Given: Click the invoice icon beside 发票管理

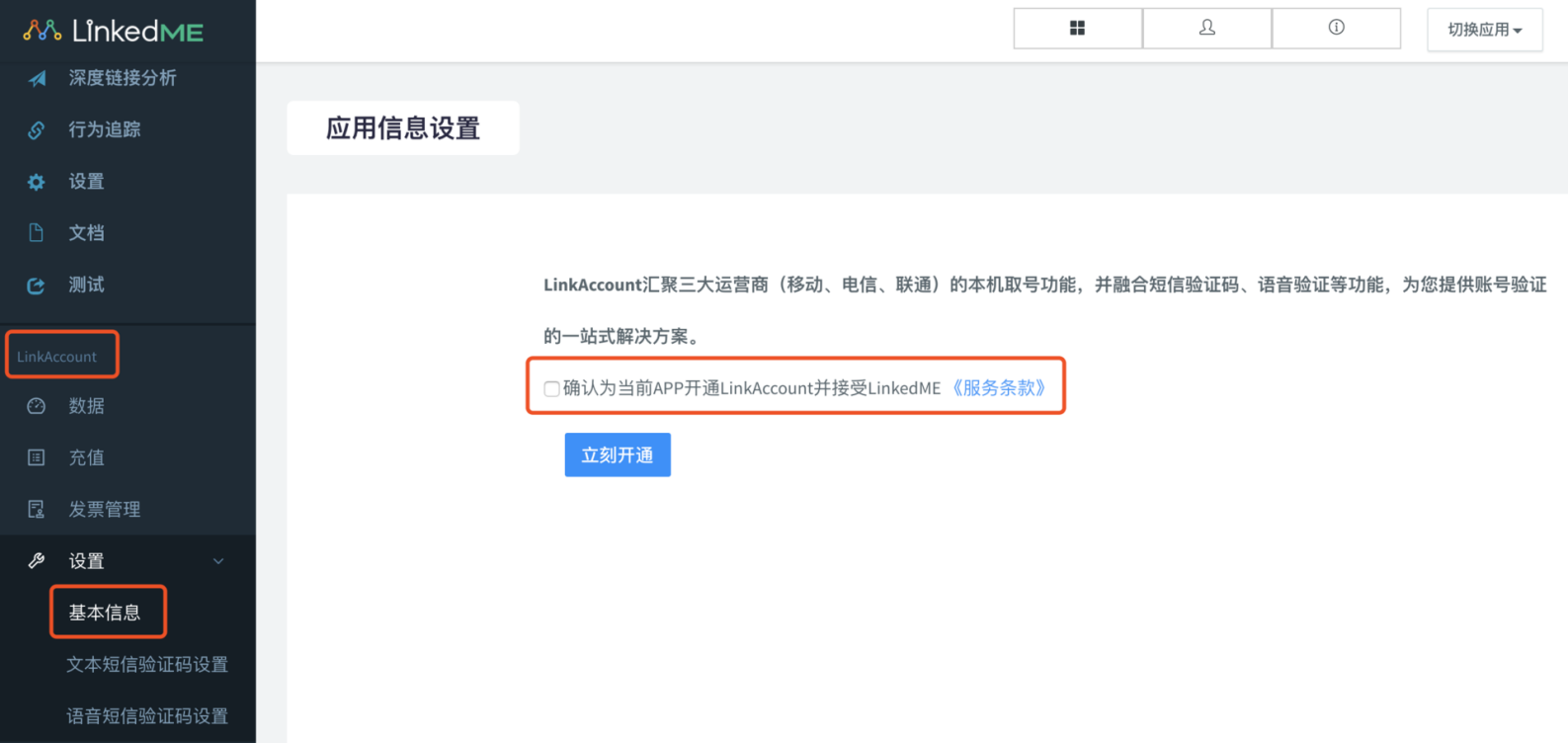Looking at the screenshot, I should (x=37, y=509).
